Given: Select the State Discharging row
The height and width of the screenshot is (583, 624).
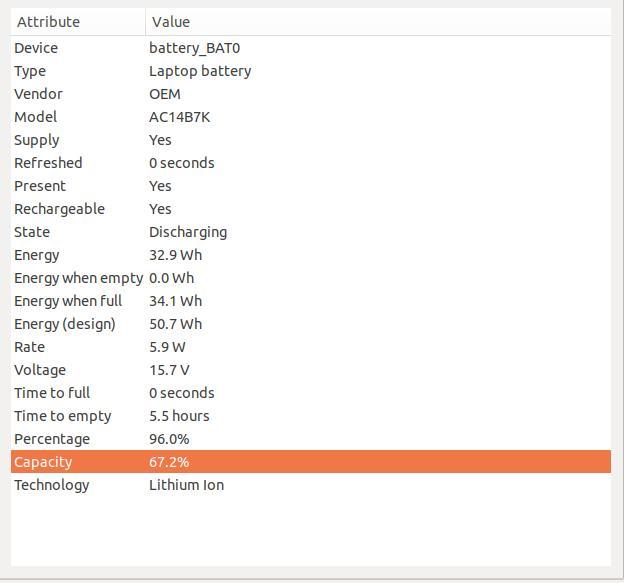Looking at the screenshot, I should [x=311, y=232].
